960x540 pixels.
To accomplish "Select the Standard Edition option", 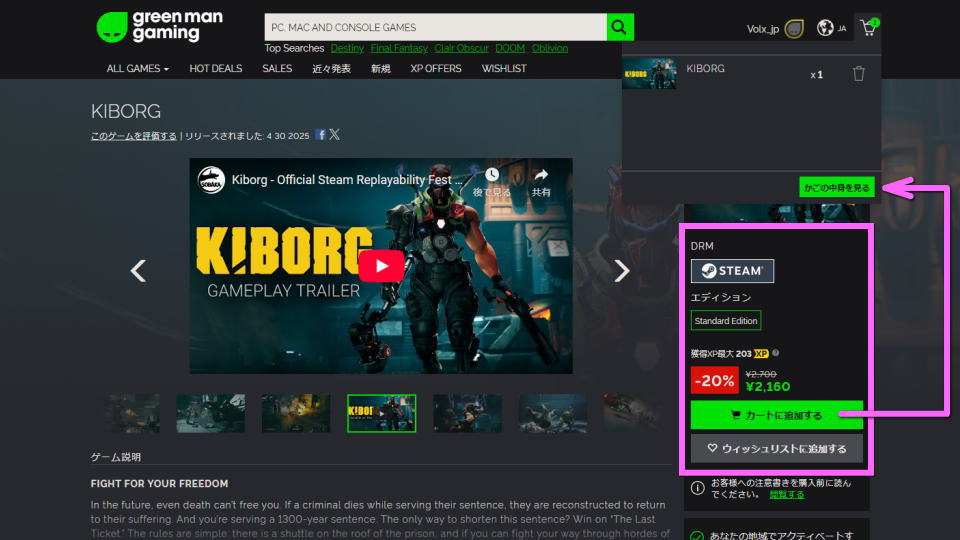I will click(726, 320).
